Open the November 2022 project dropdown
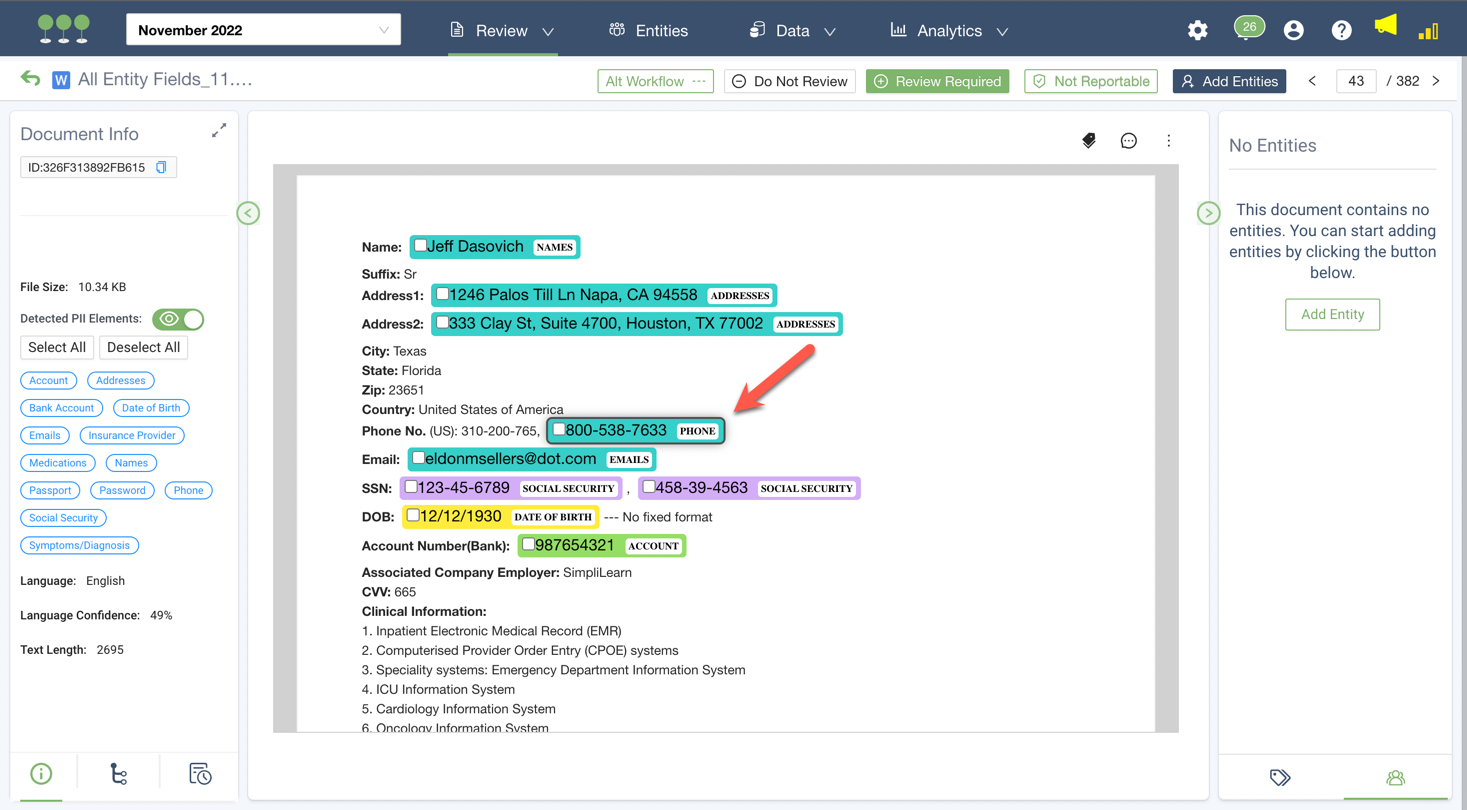This screenshot has width=1467, height=810. pyautogui.click(x=264, y=30)
